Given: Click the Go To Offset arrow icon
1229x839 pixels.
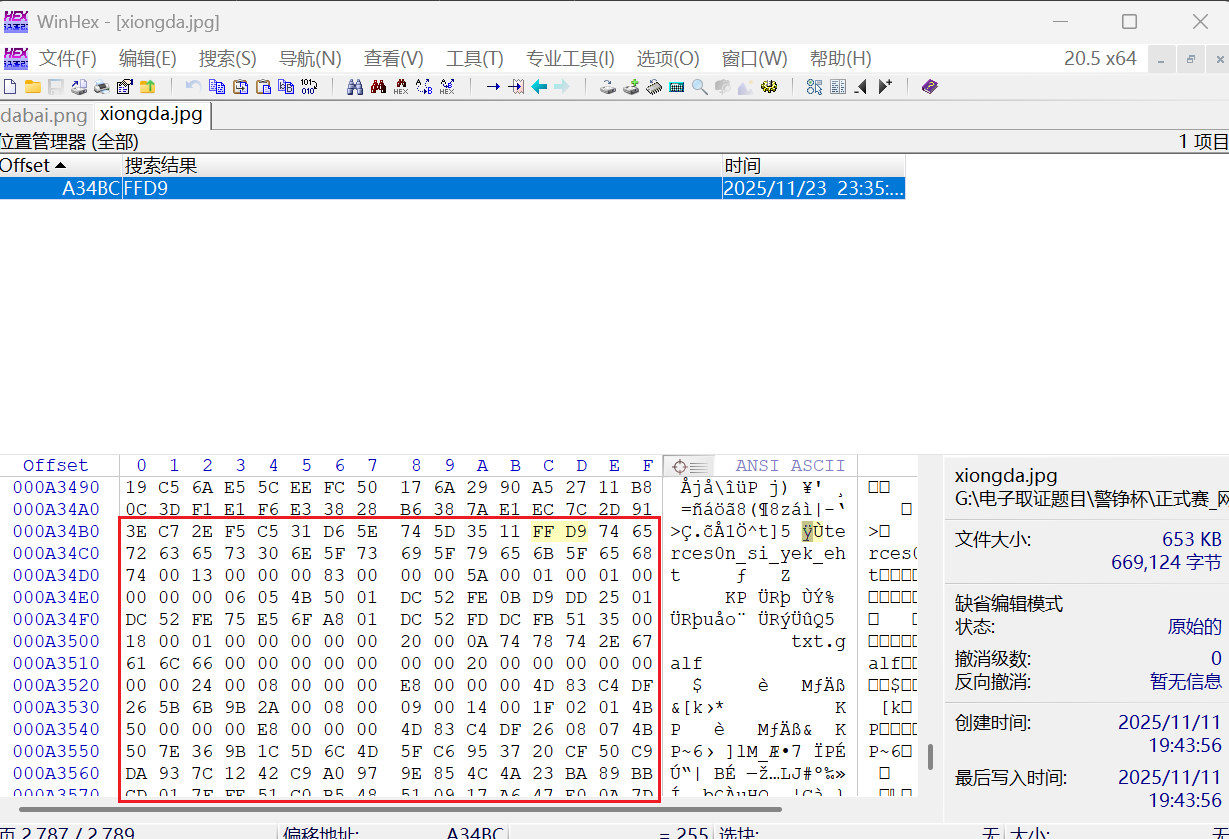Looking at the screenshot, I should (493, 87).
